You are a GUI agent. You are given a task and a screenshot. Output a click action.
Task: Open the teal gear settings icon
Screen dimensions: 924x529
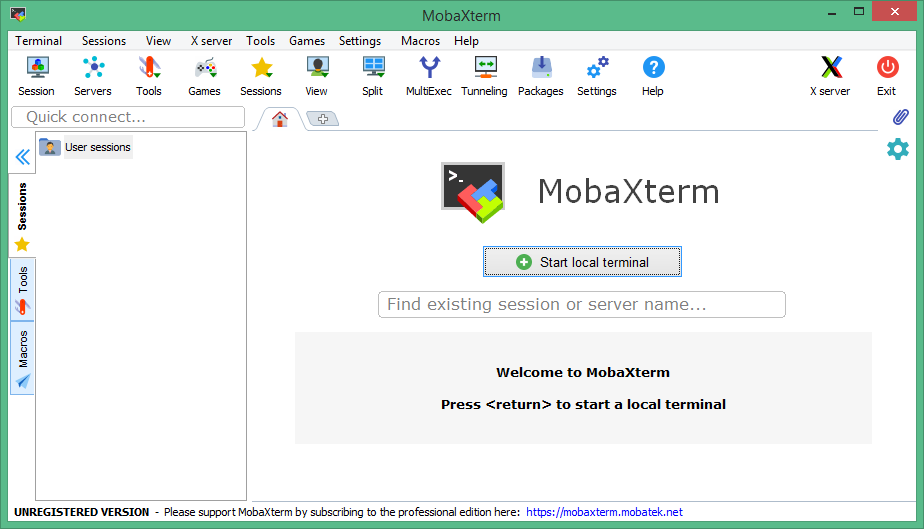coord(897,149)
